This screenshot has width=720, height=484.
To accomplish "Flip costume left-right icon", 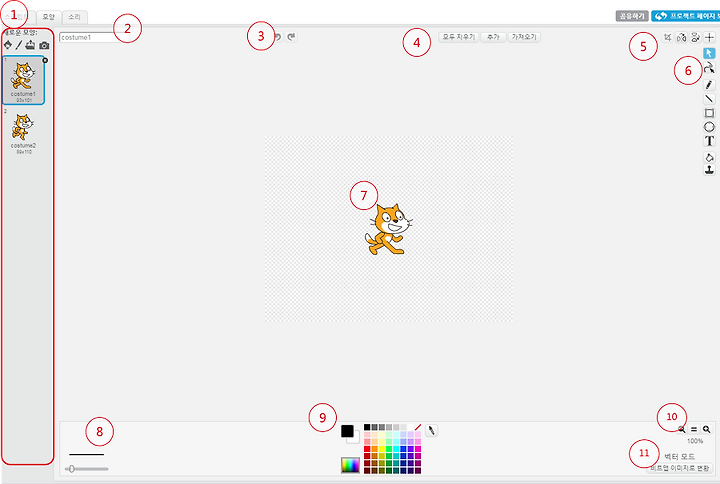I will tap(681, 37).
